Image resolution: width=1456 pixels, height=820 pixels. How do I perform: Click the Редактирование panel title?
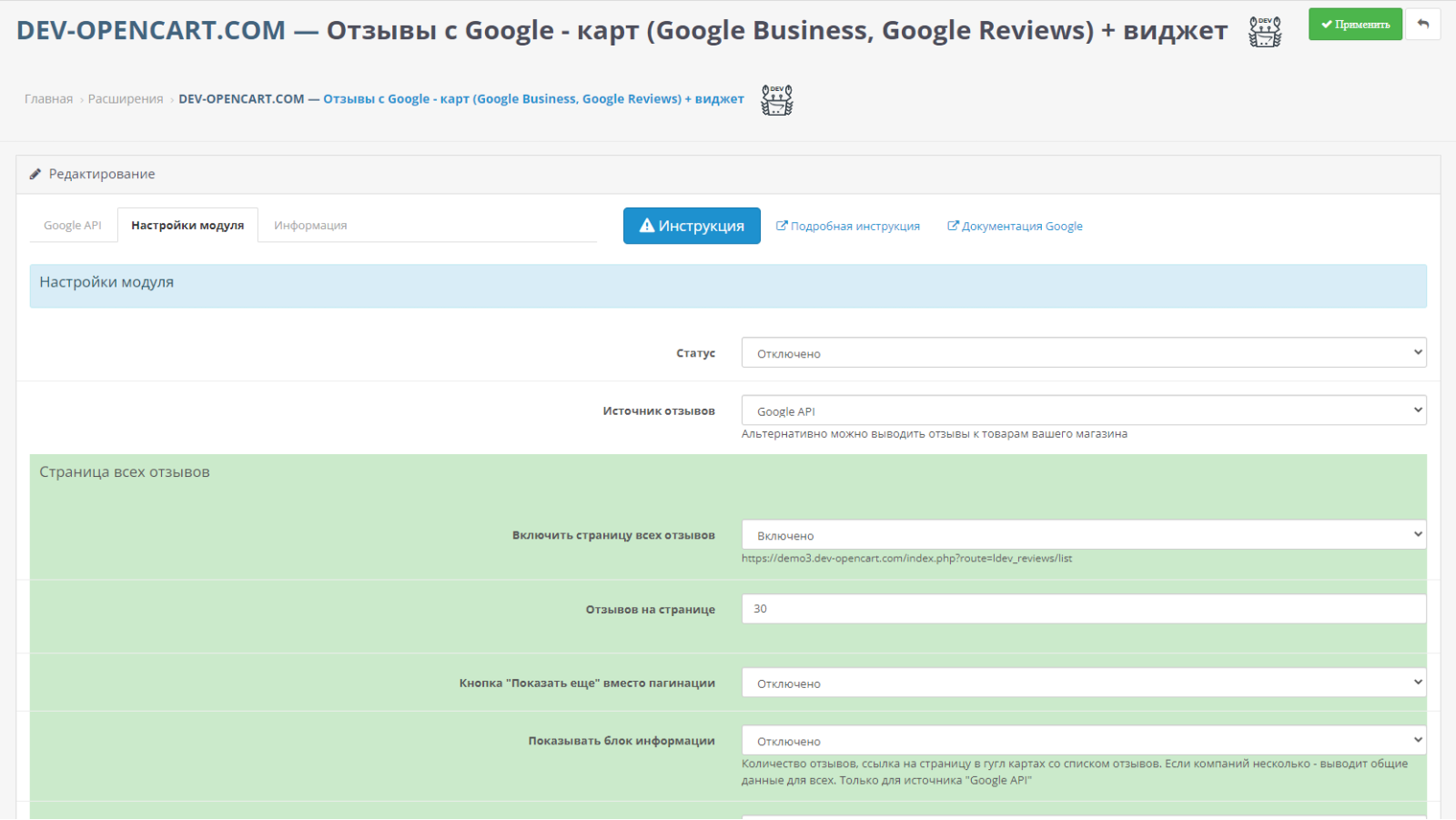point(102,174)
